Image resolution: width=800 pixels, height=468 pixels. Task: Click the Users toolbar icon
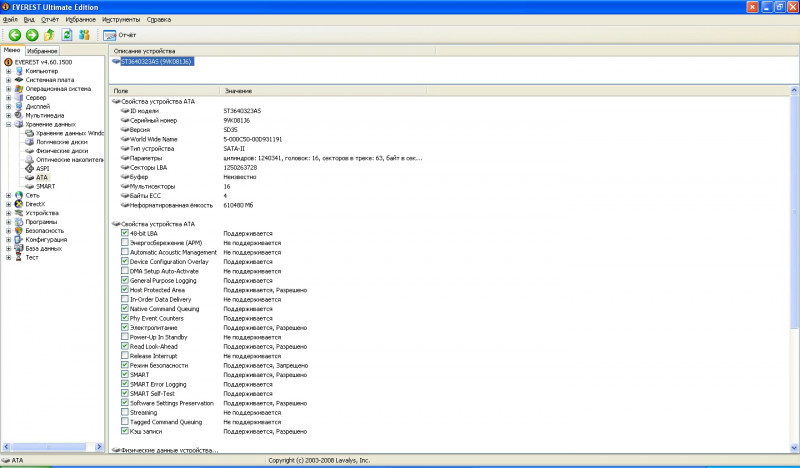pos(84,35)
